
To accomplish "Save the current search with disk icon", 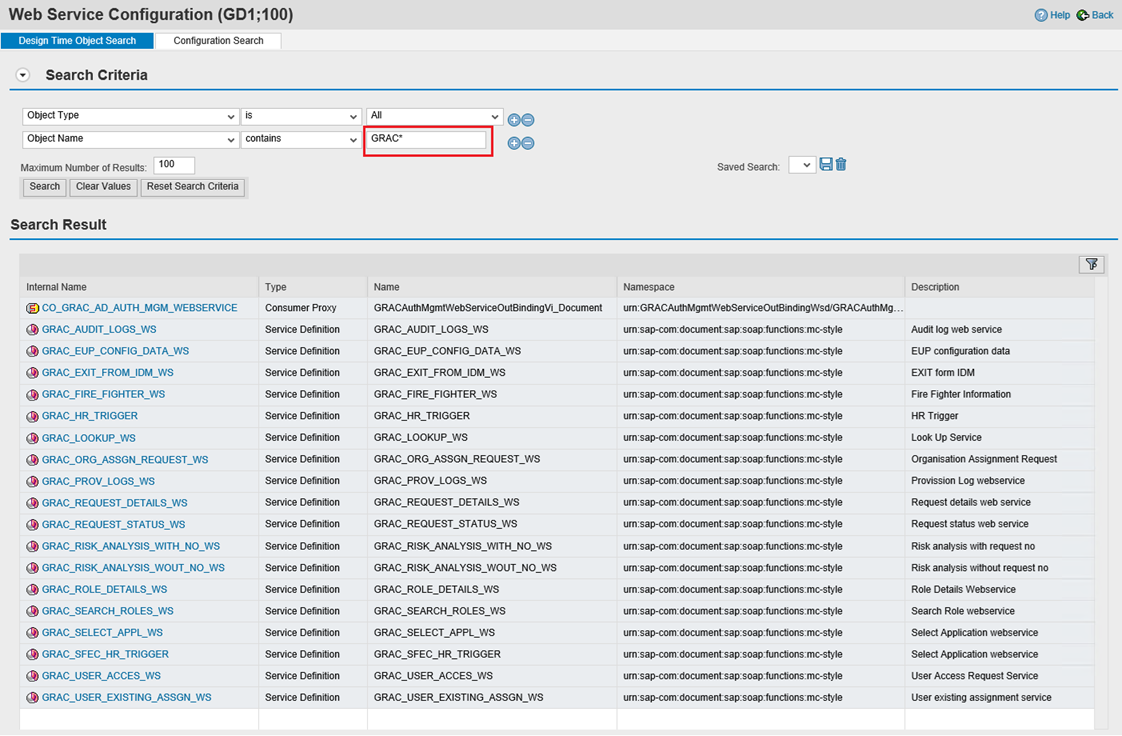I will pos(826,165).
